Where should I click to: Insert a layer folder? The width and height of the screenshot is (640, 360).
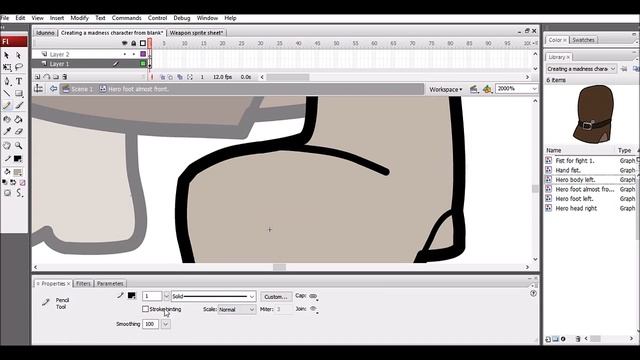[56, 77]
